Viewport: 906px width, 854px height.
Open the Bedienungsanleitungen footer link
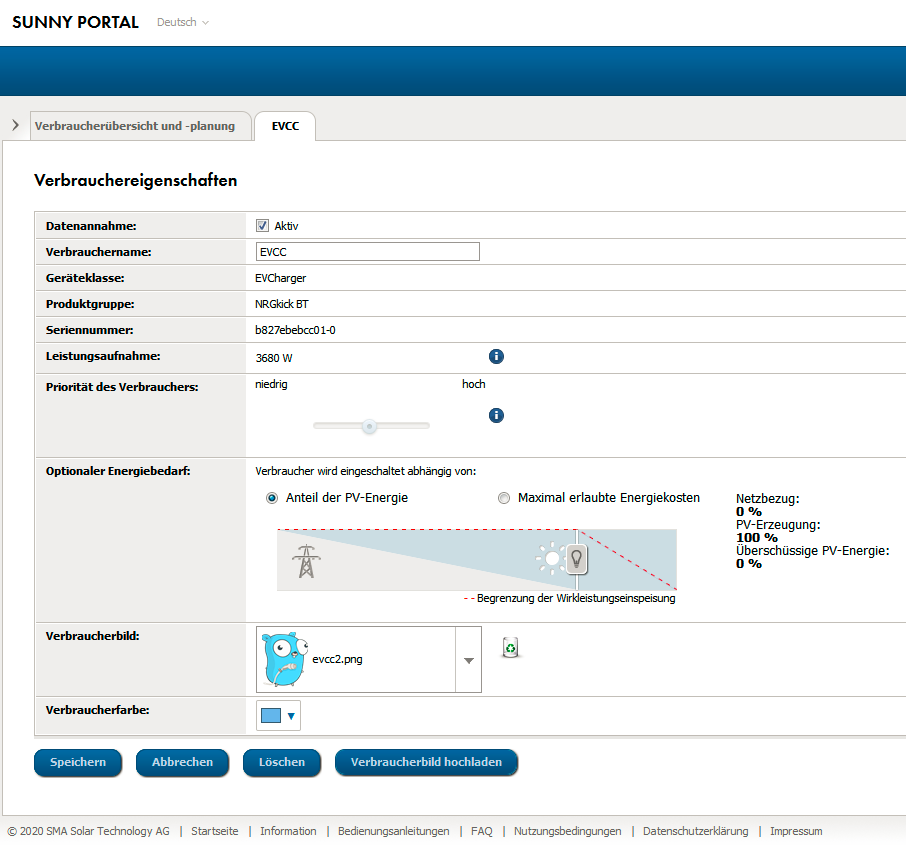pyautogui.click(x=393, y=831)
